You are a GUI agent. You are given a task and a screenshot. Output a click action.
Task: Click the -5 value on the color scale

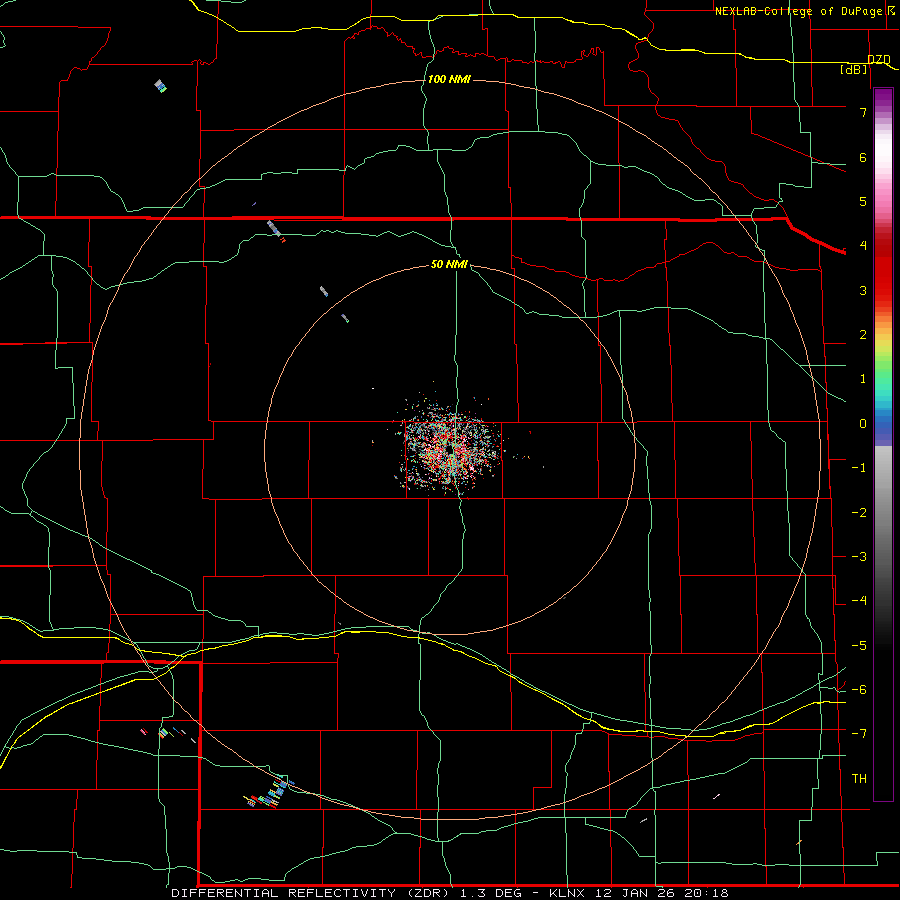coord(859,646)
